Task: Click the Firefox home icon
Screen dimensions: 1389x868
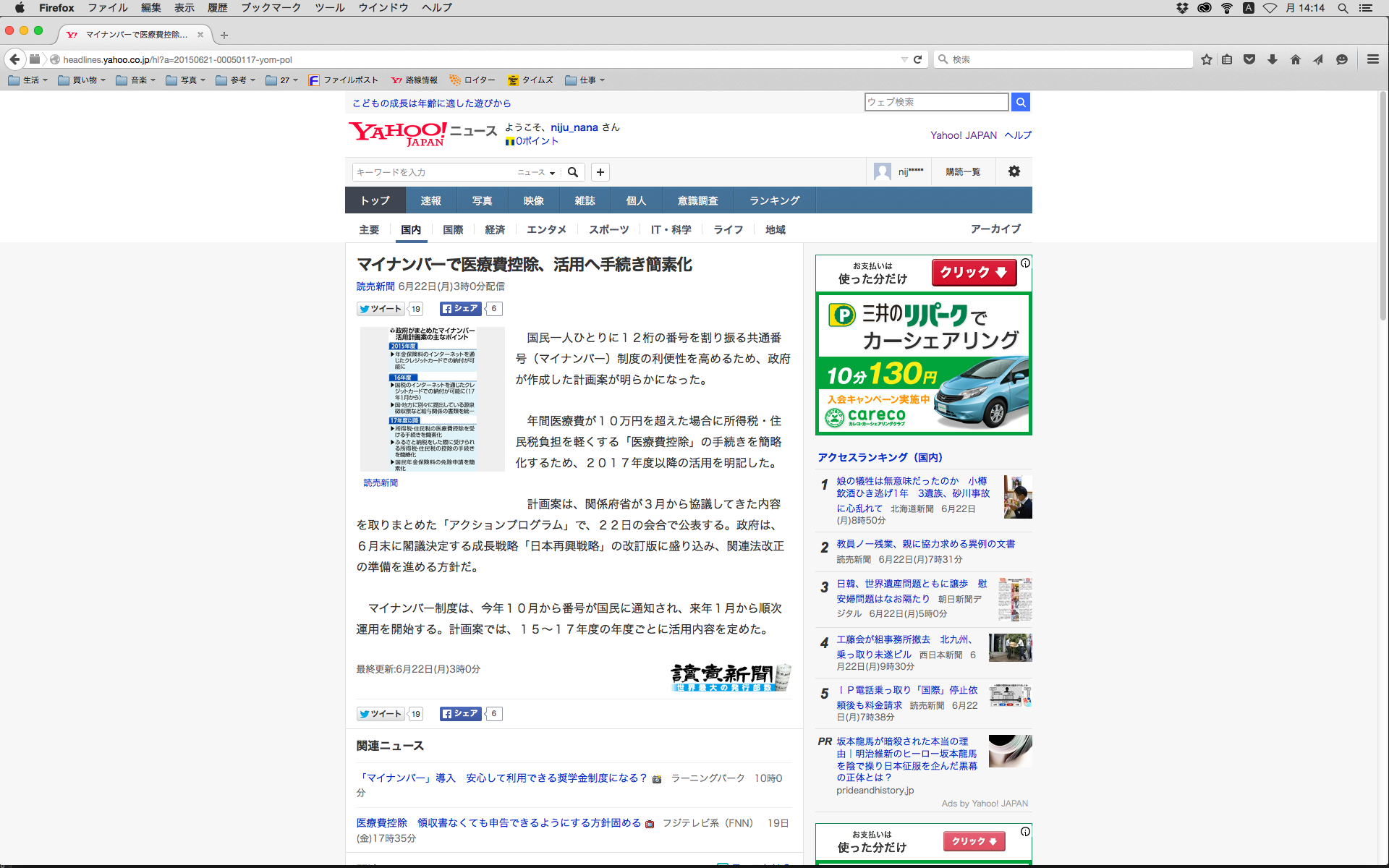Action: point(1296,59)
